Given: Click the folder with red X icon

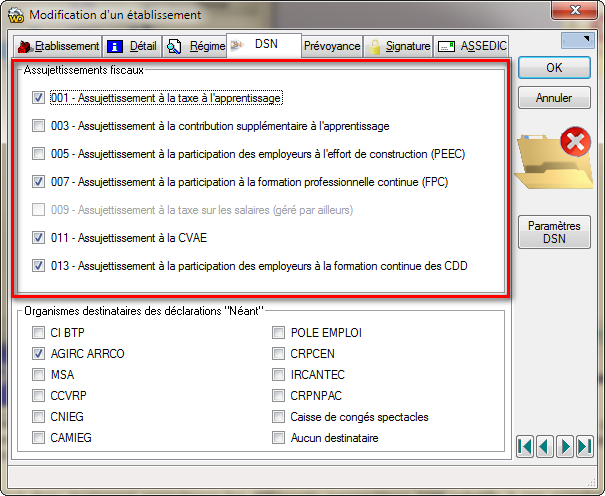Looking at the screenshot, I should click(x=553, y=157).
